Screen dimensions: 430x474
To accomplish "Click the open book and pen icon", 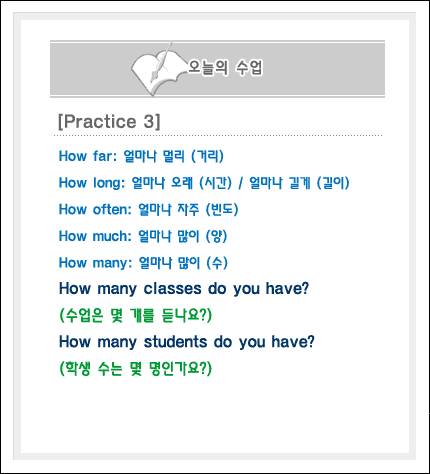I will [157, 70].
